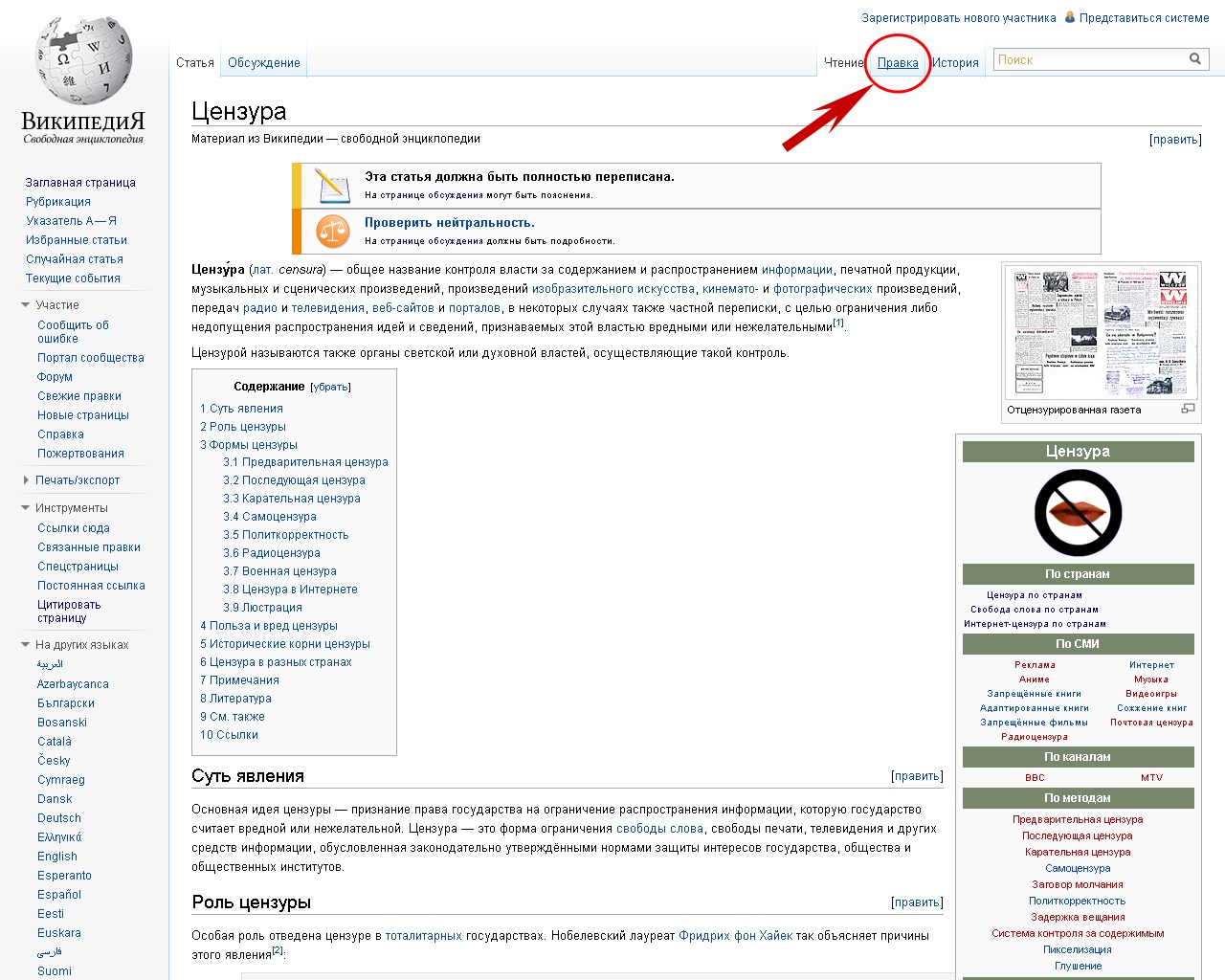Click the Зарегистрировать нового участника link
Image resolution: width=1225 pixels, height=980 pixels.
[x=958, y=18]
